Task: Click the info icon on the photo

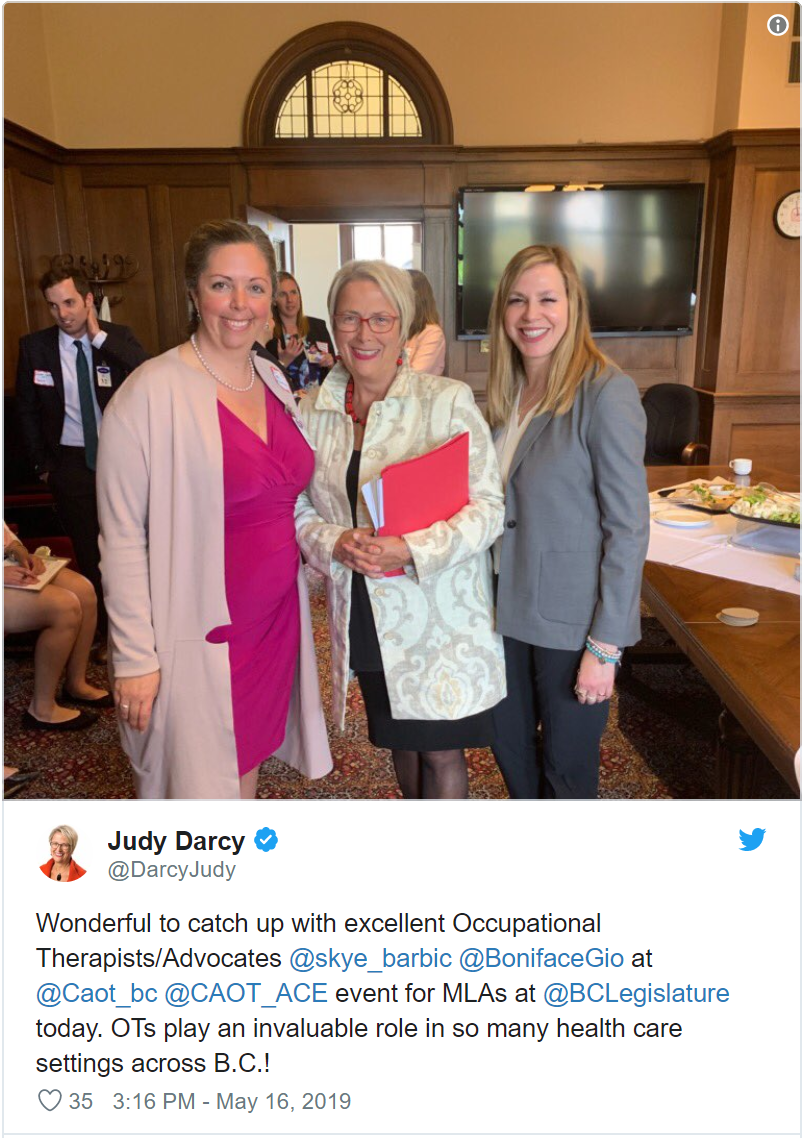Action: (777, 25)
